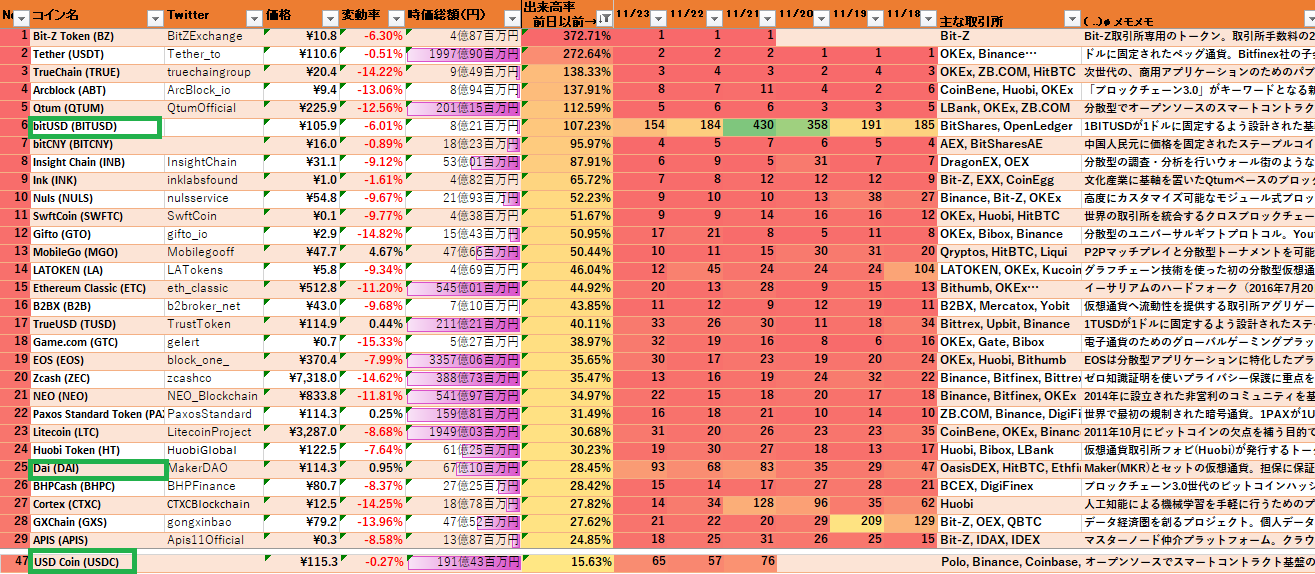Screen dimensions: 1315x574
Task: Select the Dai (DAI) coin name cell
Action: point(94,468)
